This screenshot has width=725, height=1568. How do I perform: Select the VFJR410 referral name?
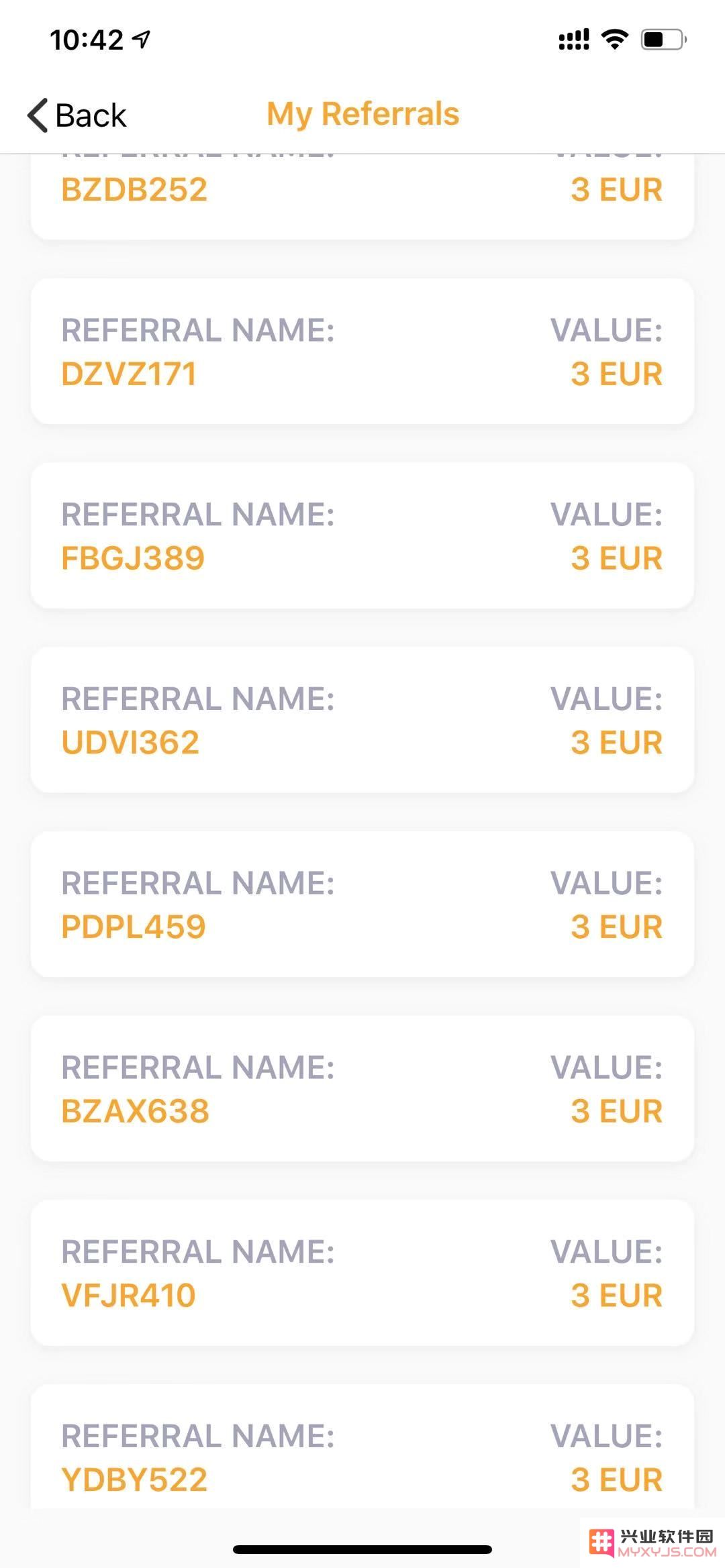[128, 1295]
